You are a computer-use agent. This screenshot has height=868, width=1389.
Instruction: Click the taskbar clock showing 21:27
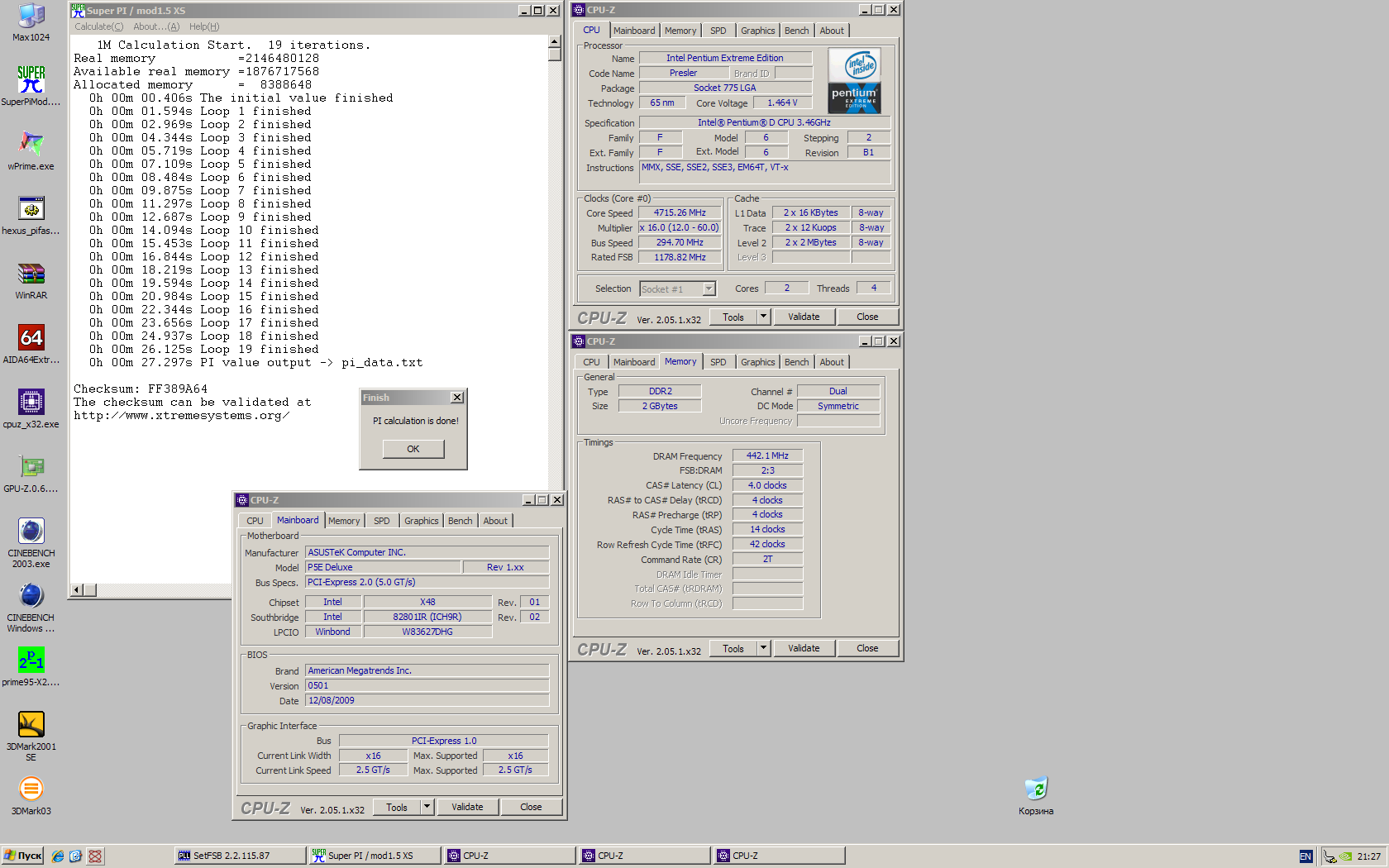click(x=1369, y=856)
